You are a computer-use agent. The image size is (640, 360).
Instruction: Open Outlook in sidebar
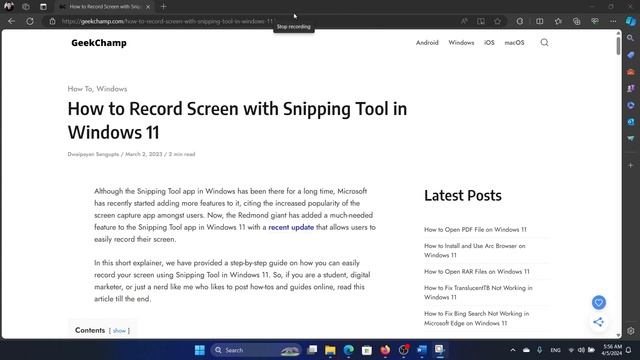pos(631,122)
